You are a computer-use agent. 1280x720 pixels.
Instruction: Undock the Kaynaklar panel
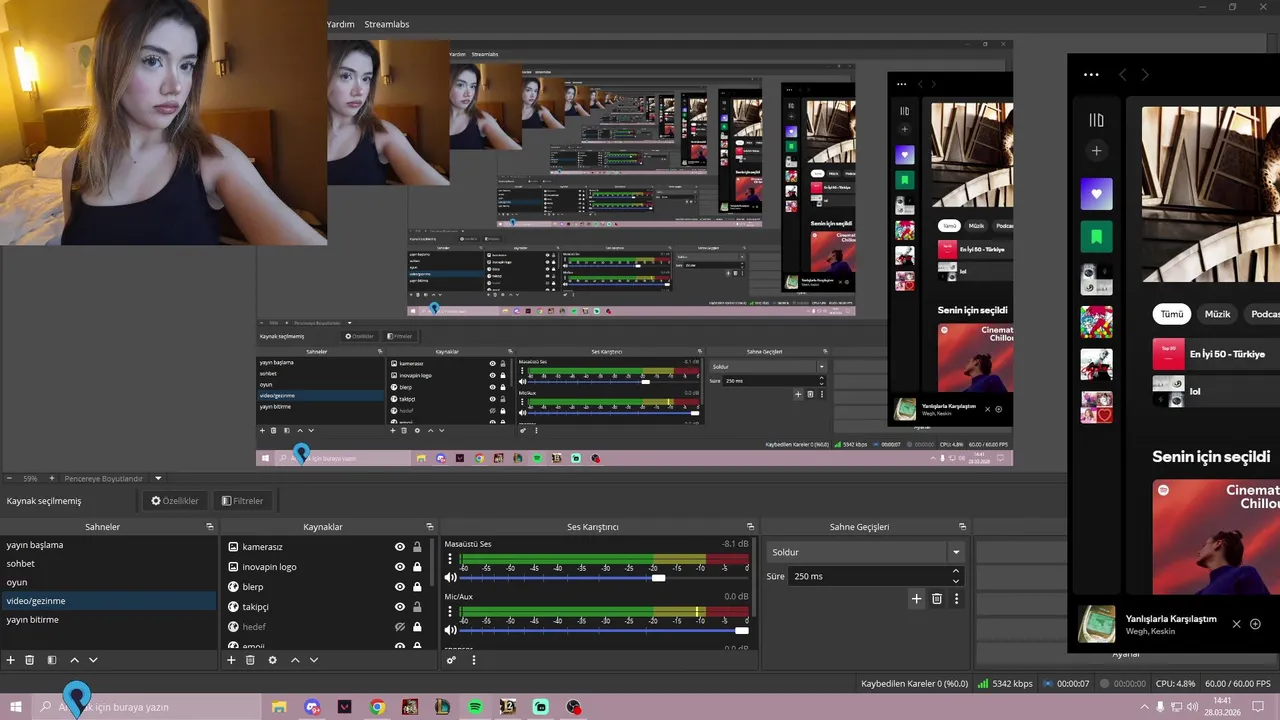[x=430, y=527]
